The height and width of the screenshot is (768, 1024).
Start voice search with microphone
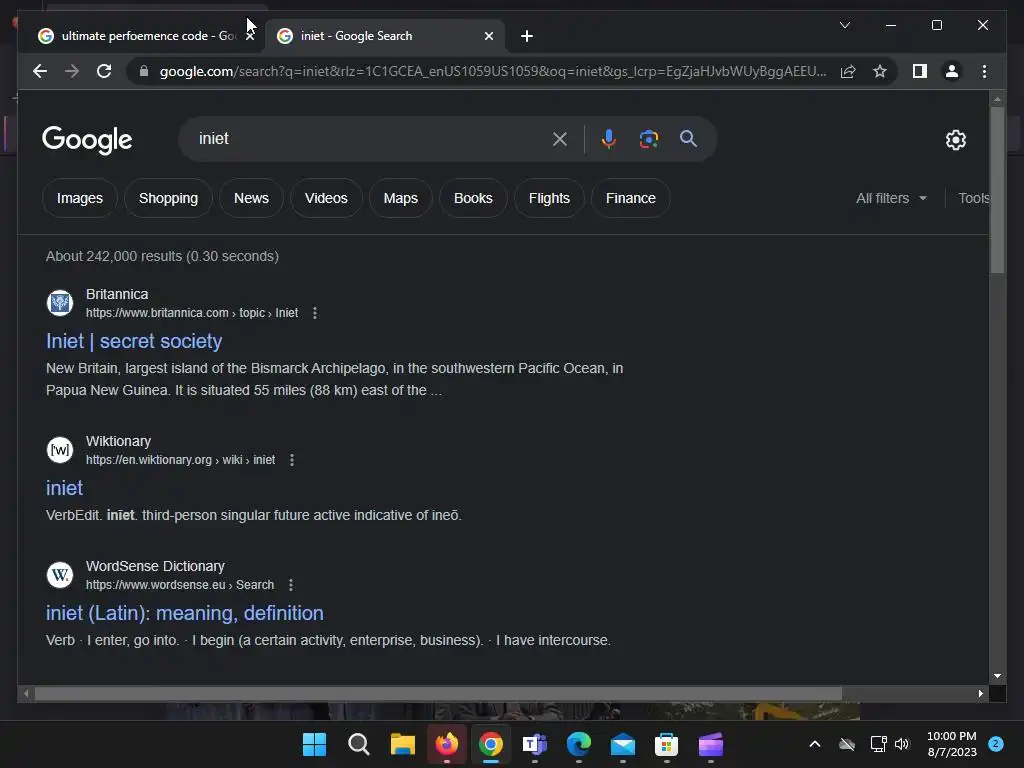click(609, 138)
